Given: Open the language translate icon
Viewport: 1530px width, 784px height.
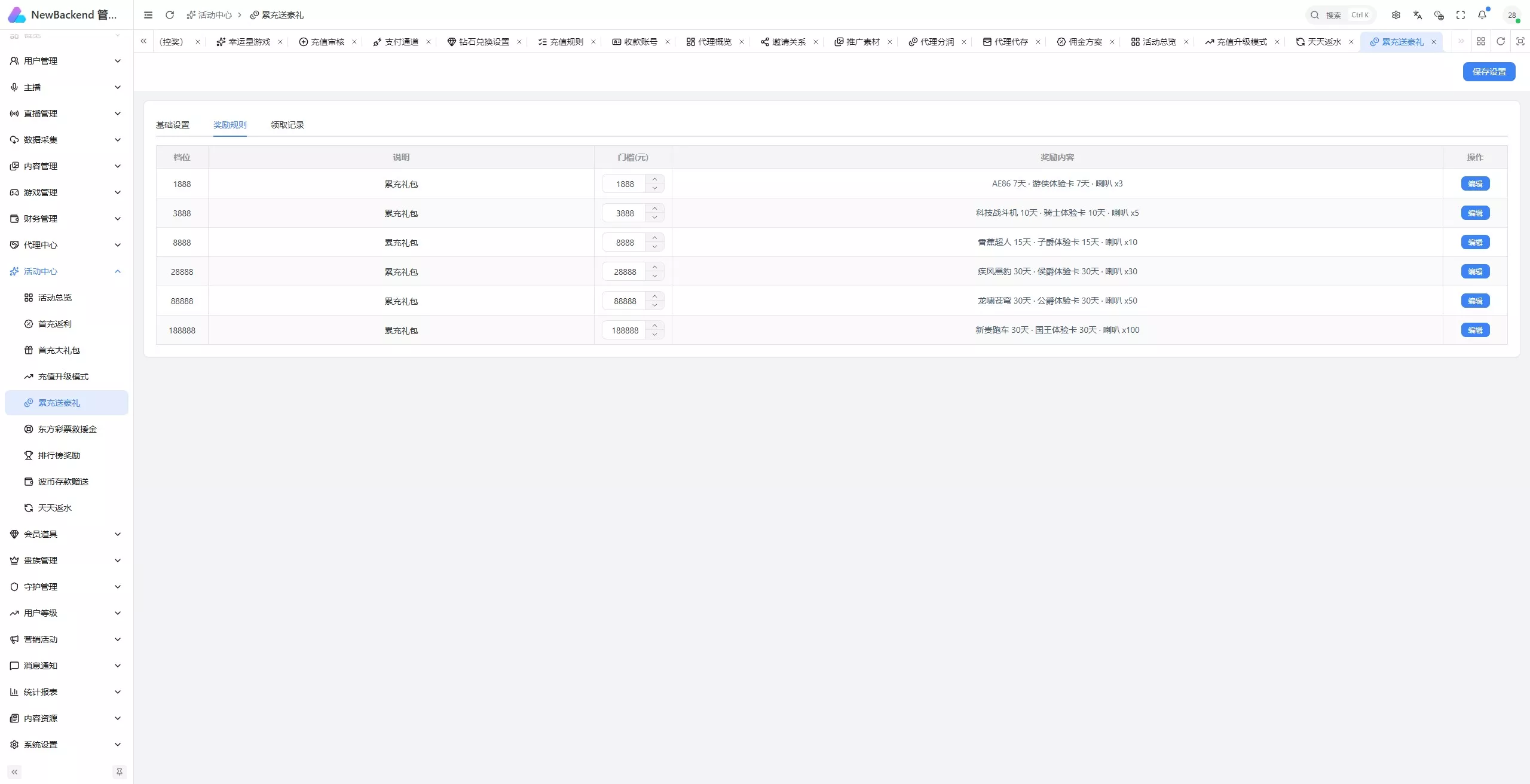Looking at the screenshot, I should pyautogui.click(x=1418, y=15).
